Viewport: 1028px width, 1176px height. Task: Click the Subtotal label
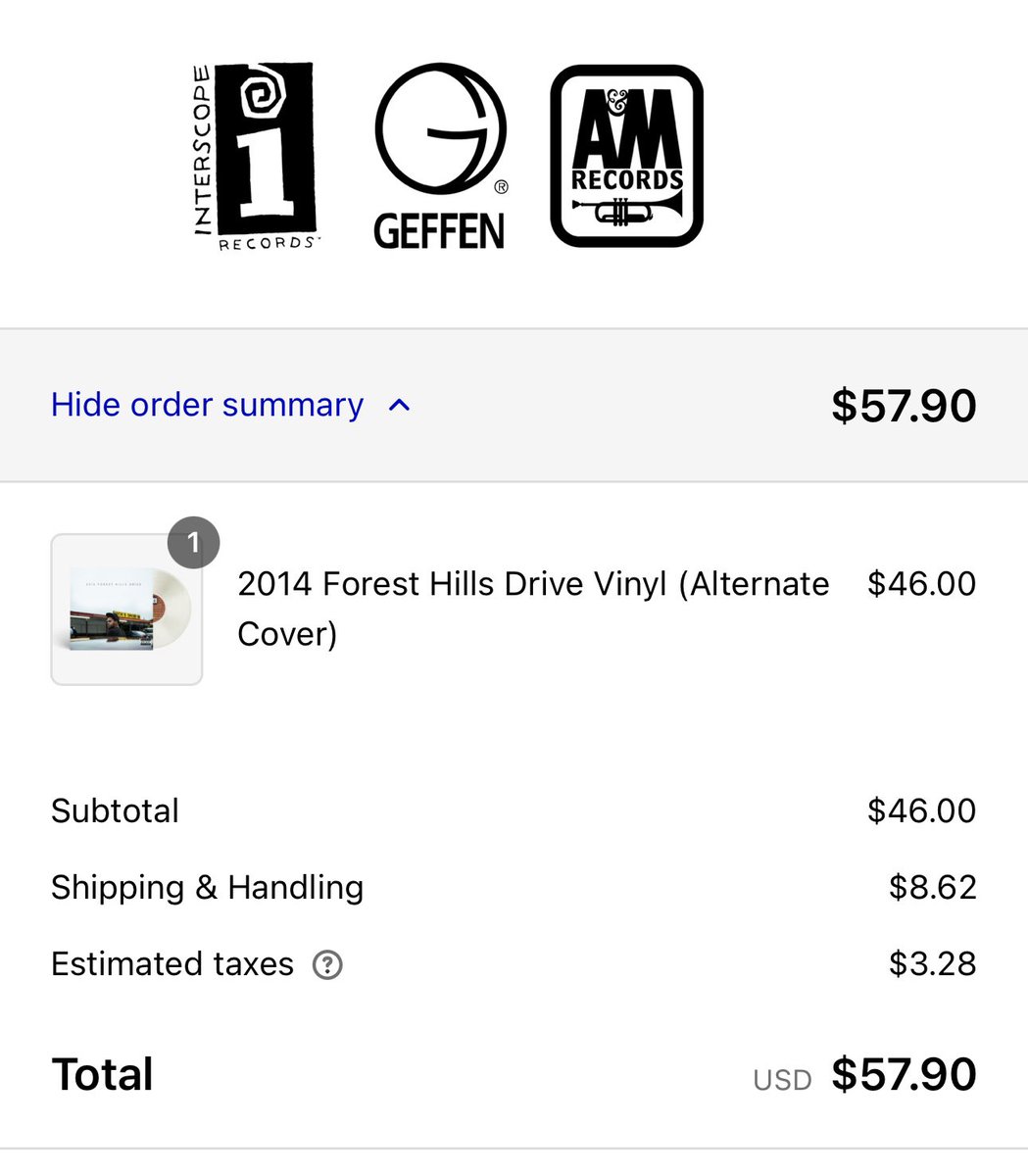pos(115,811)
